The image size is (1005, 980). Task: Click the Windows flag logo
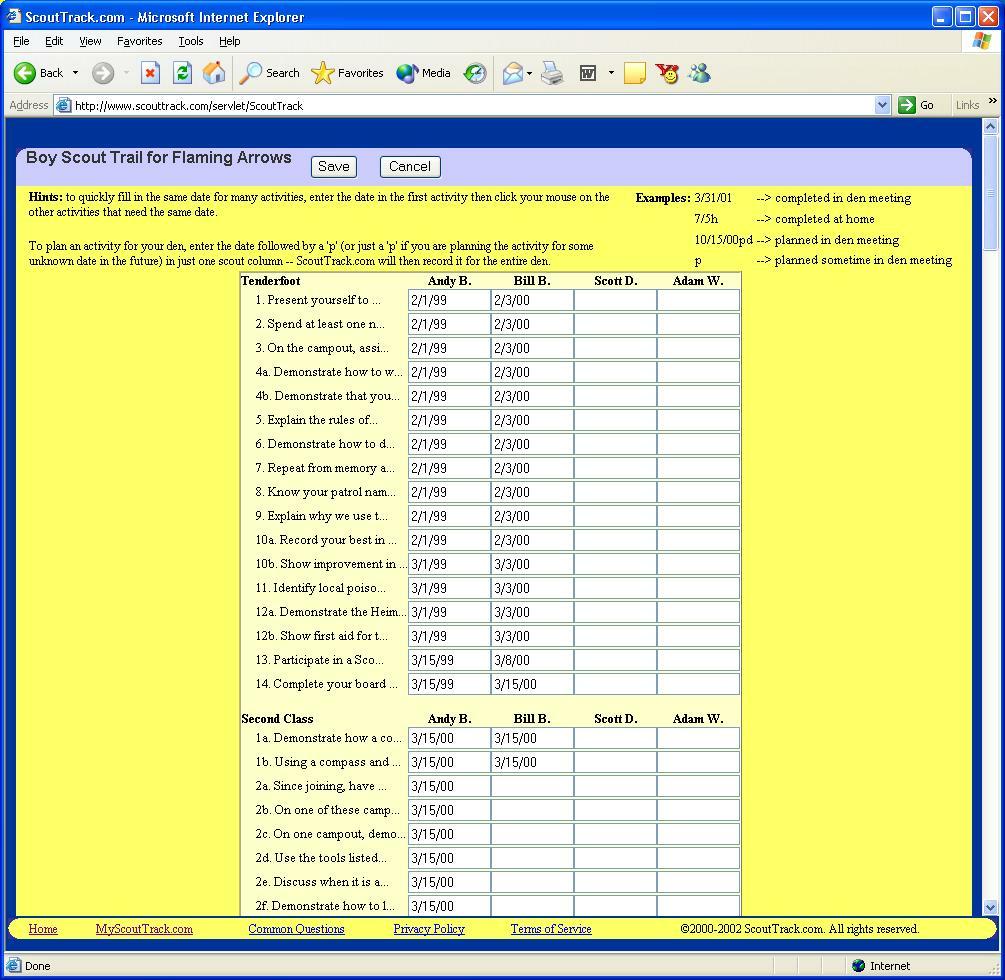click(981, 42)
